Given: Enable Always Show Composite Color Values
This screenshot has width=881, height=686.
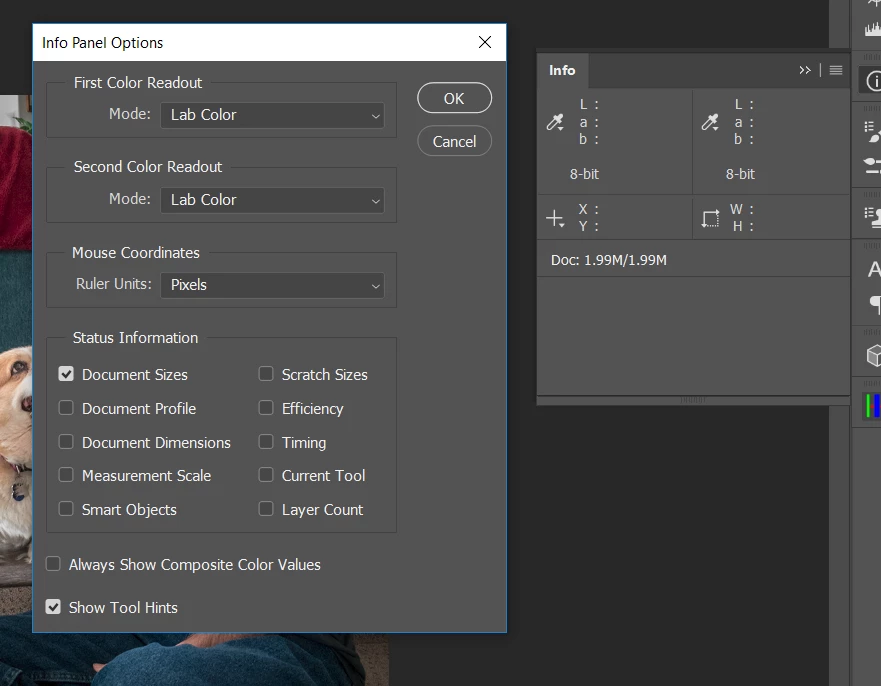Looking at the screenshot, I should 53,564.
